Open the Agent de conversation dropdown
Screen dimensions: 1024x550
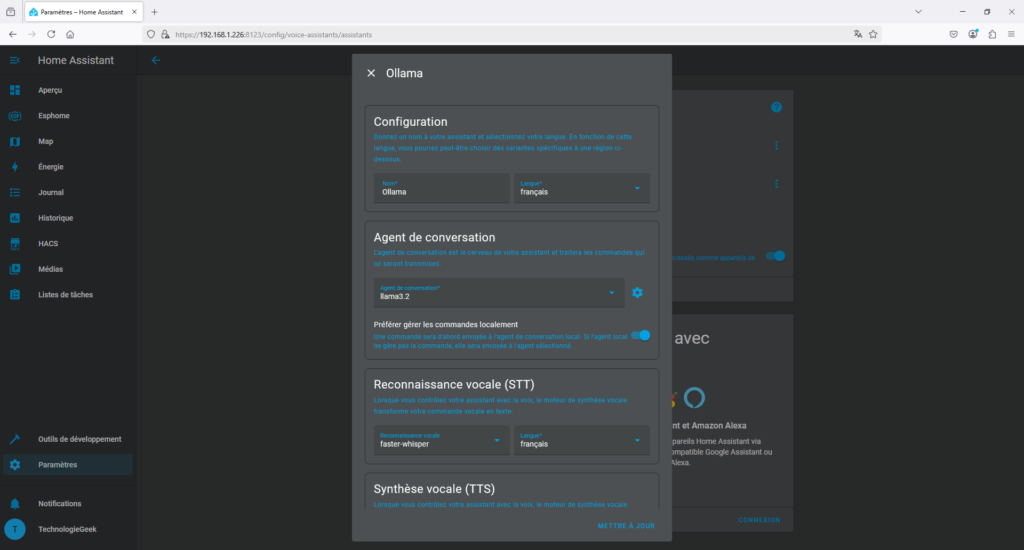[498, 293]
